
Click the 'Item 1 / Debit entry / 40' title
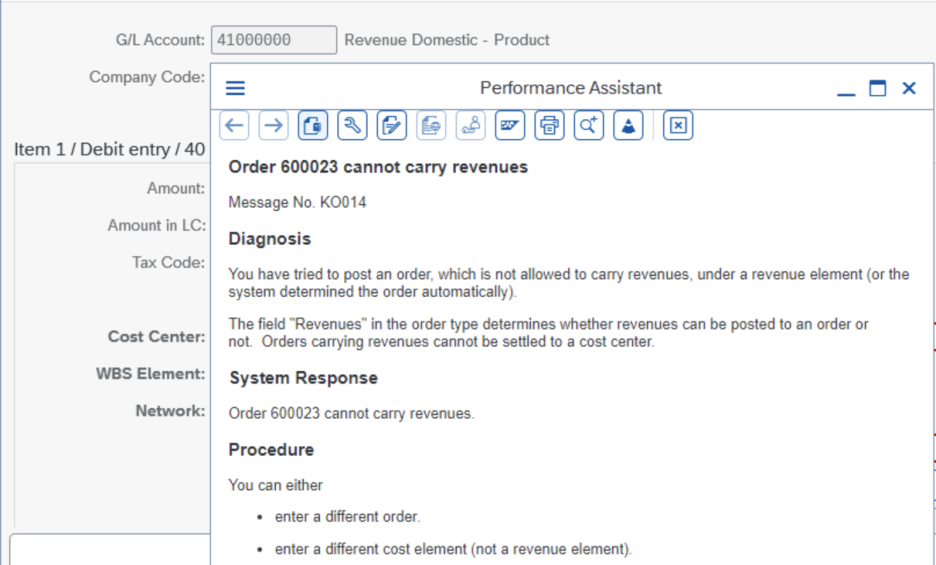110,149
